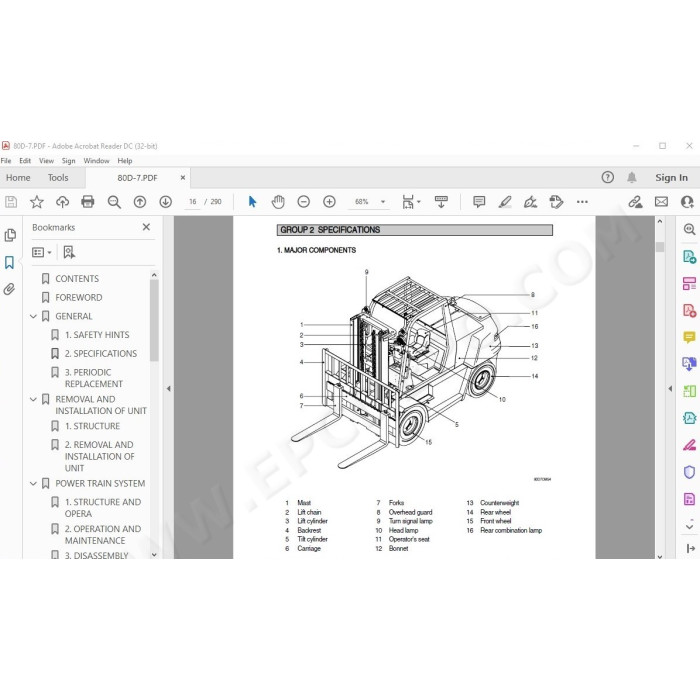Click the Save file icon
The height and width of the screenshot is (700, 700).
click(11, 202)
